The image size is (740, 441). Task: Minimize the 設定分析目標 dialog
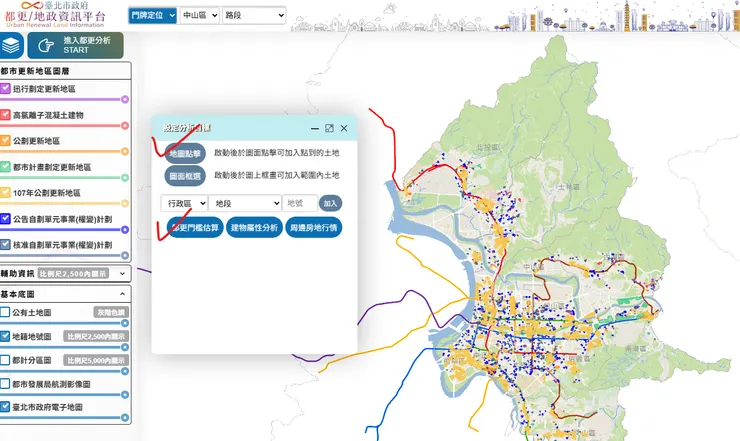pos(315,128)
